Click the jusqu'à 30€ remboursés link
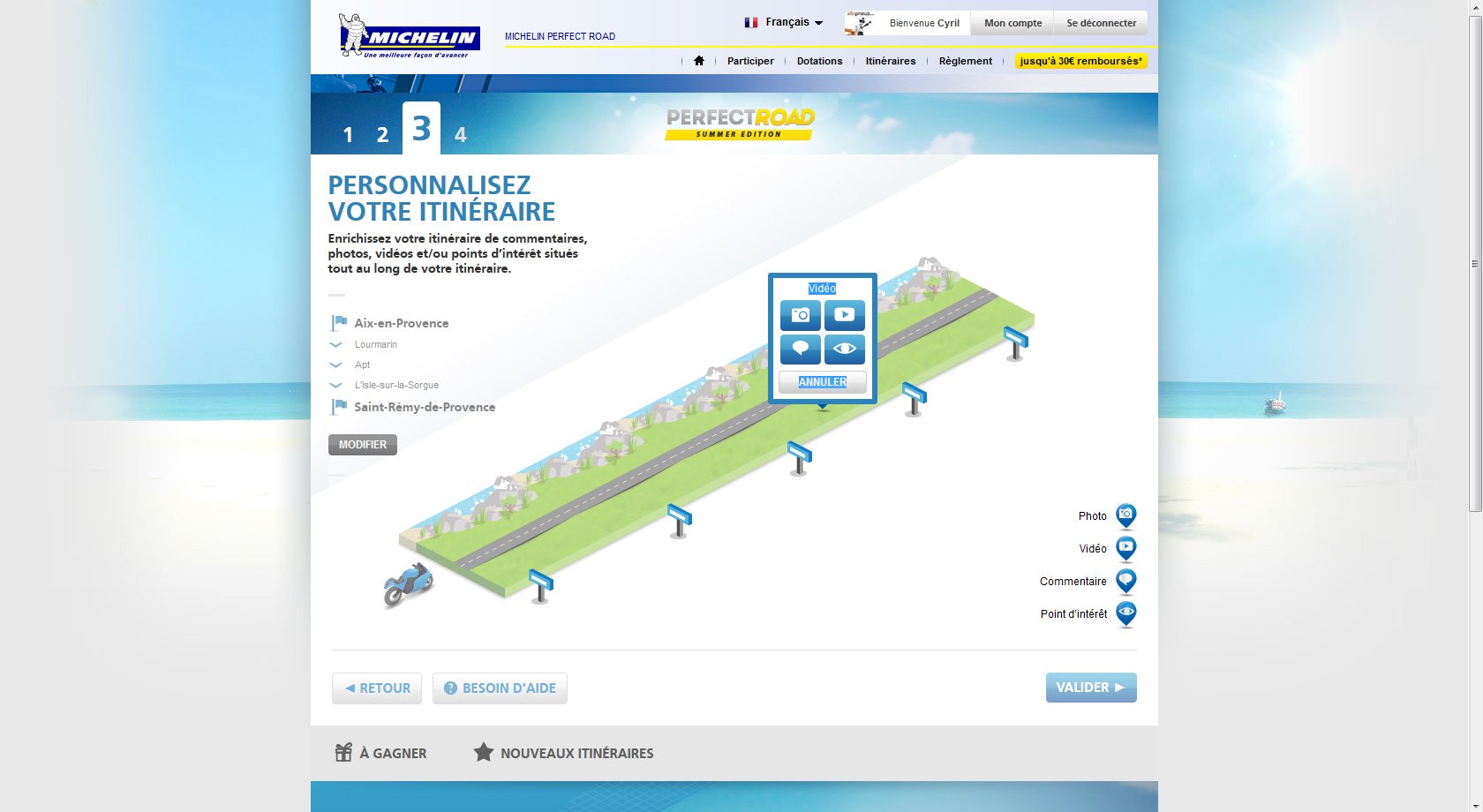The width and height of the screenshot is (1483, 812). click(1081, 61)
